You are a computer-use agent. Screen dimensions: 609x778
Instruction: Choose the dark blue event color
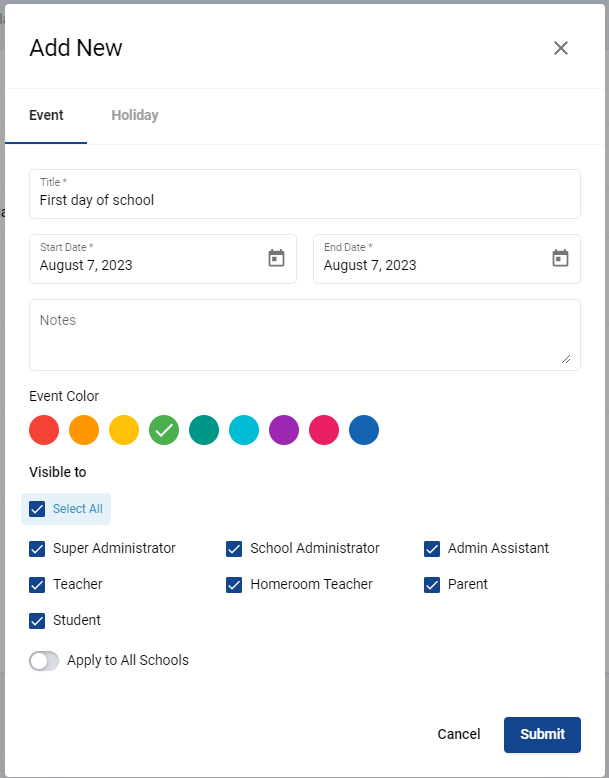click(x=364, y=430)
